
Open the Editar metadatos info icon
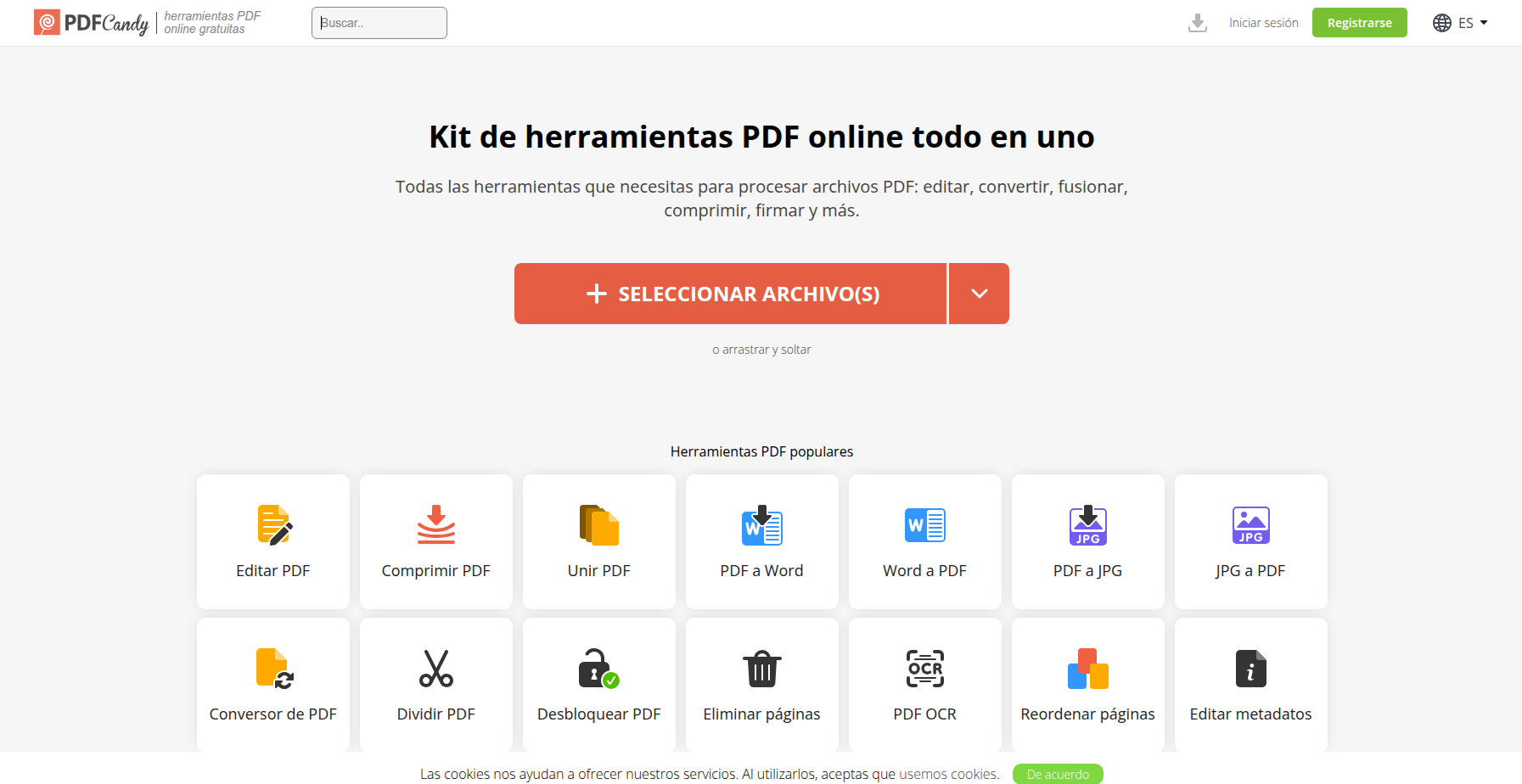[1250, 669]
